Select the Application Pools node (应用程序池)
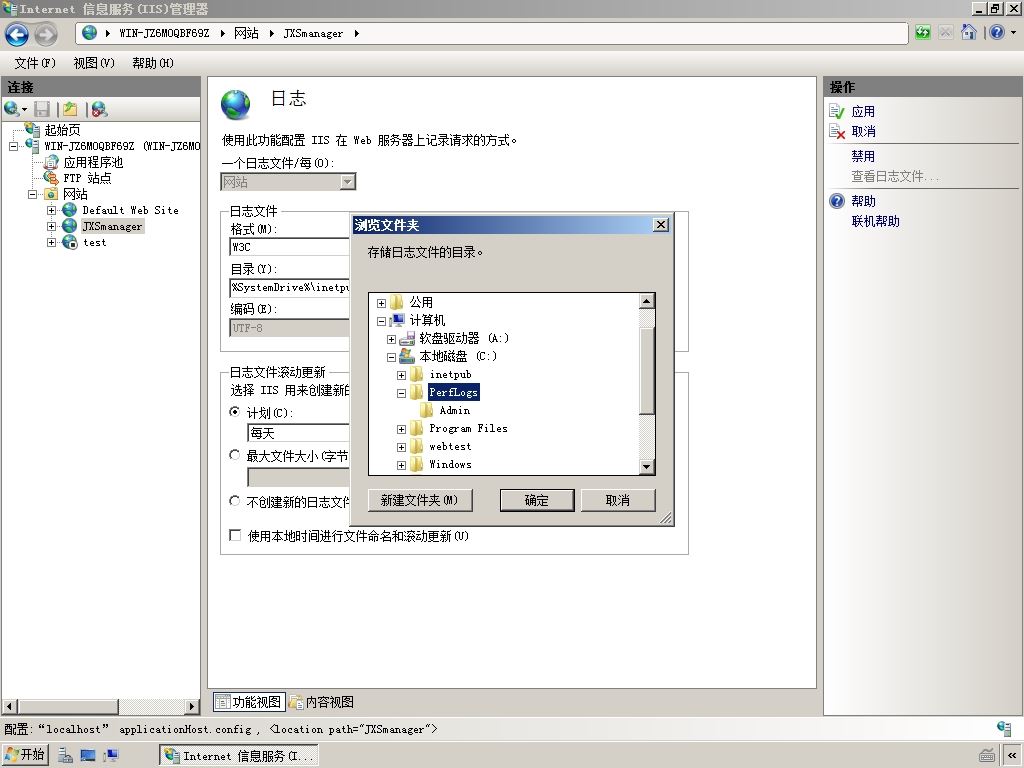 (93, 162)
